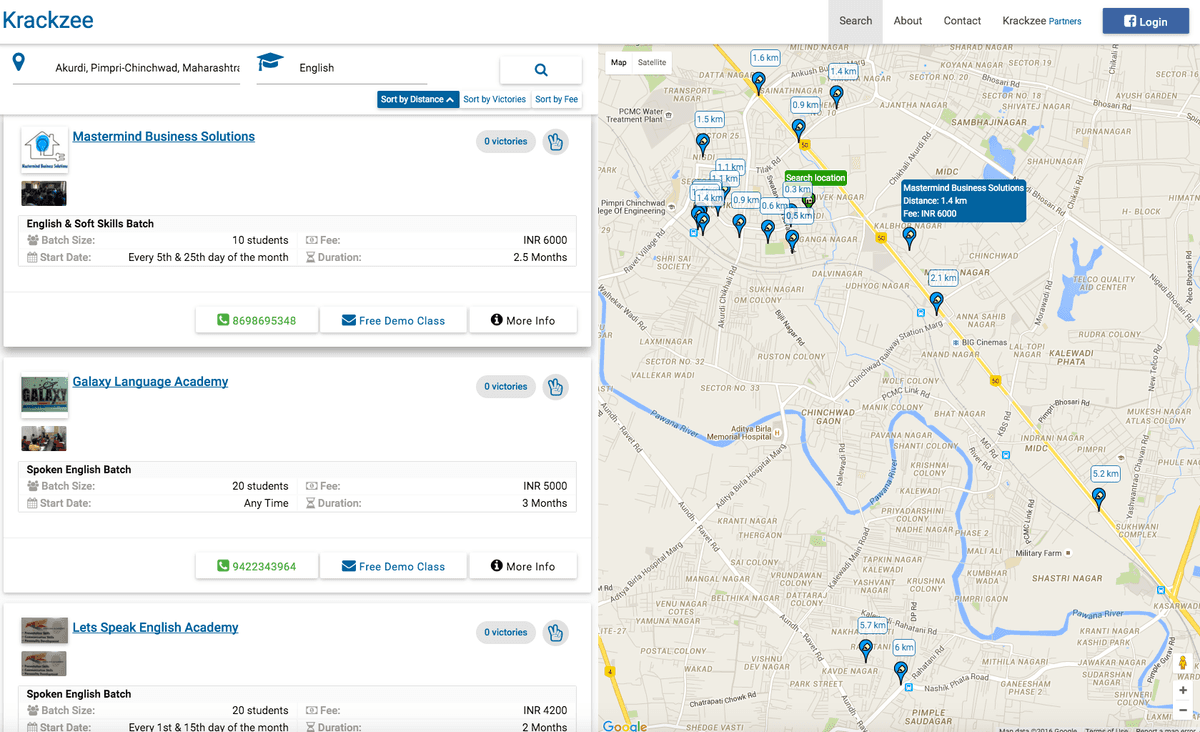1200x732 pixels.
Task: Open the About menu item
Action: click(908, 21)
